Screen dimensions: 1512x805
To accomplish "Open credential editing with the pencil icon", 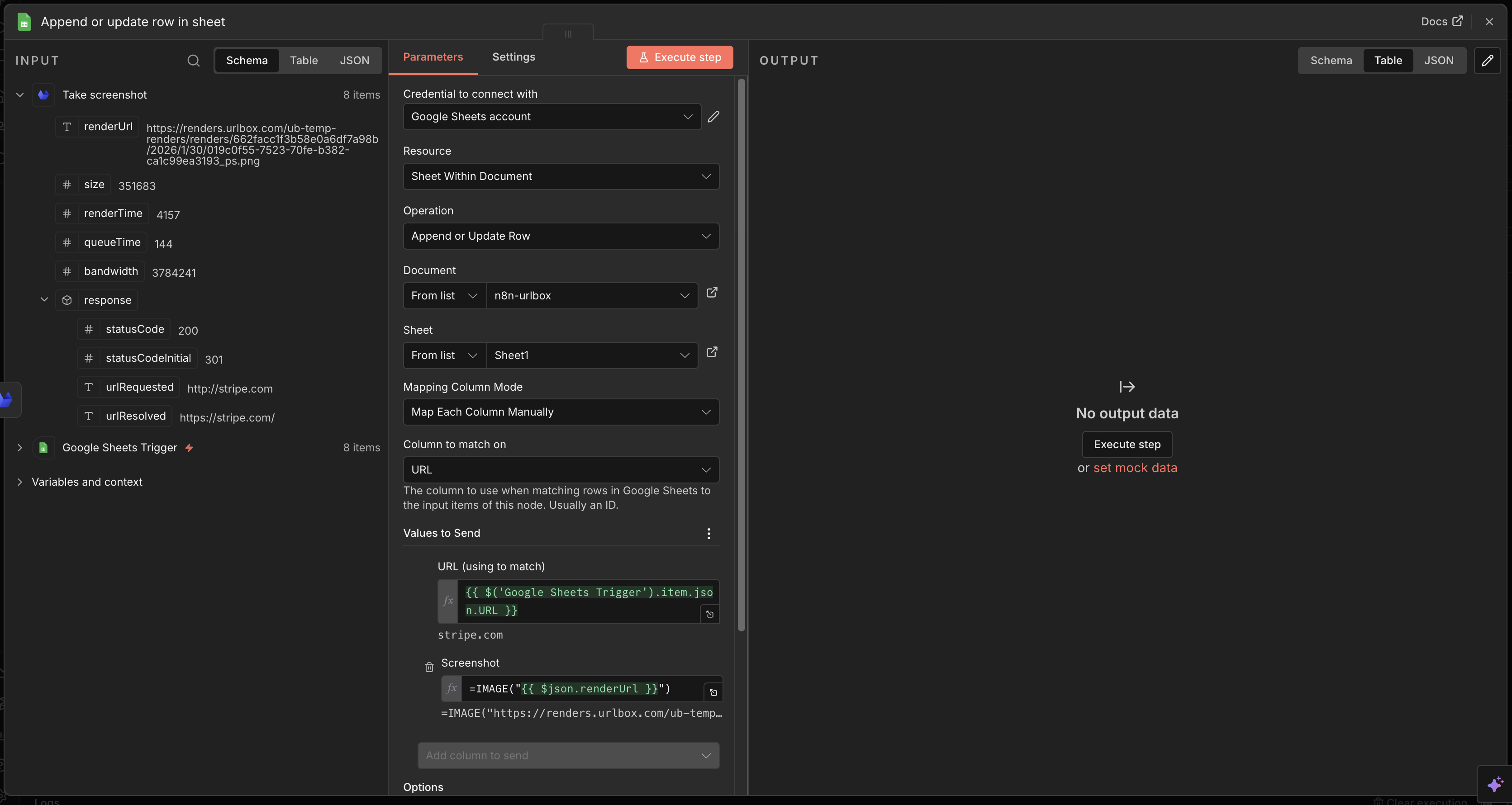I will (x=713, y=117).
